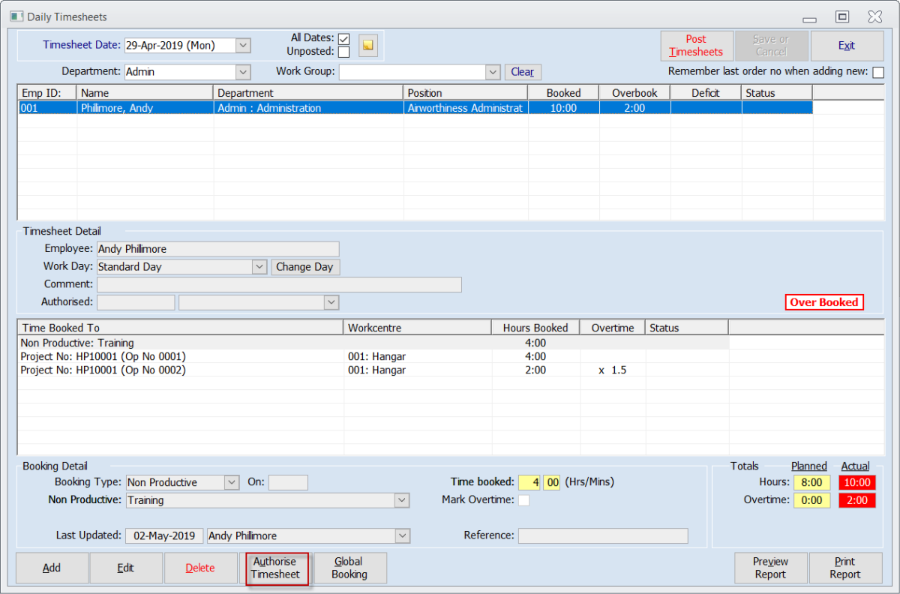Click the Overbook 2:00 cell

[635, 108]
